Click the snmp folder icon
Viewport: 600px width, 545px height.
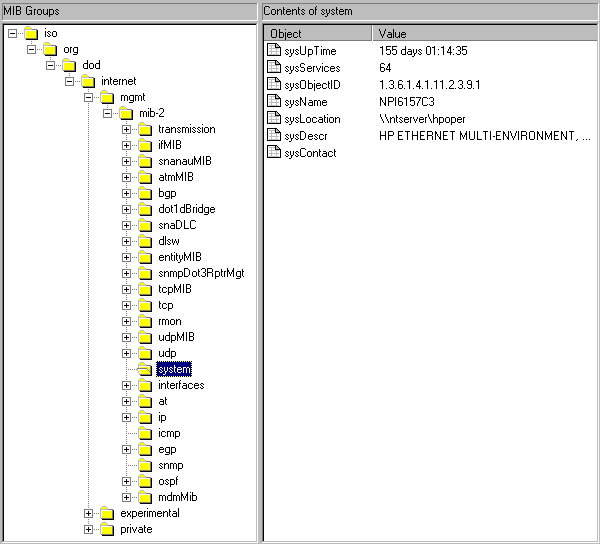click(x=145, y=466)
